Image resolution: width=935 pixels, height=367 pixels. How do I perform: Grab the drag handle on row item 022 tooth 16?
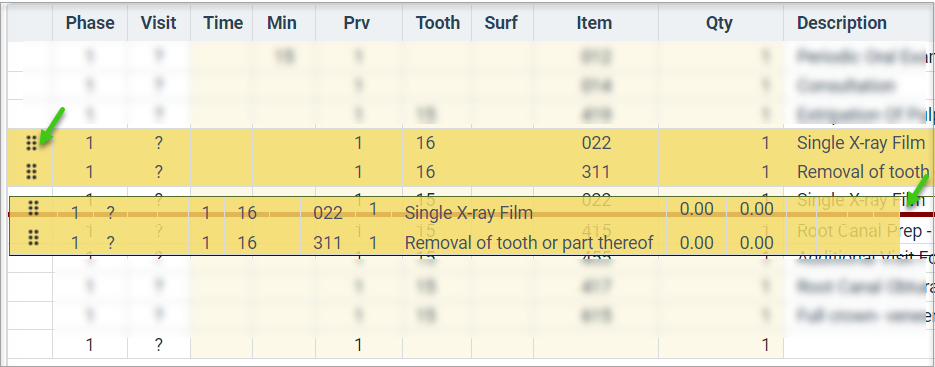pos(32,143)
